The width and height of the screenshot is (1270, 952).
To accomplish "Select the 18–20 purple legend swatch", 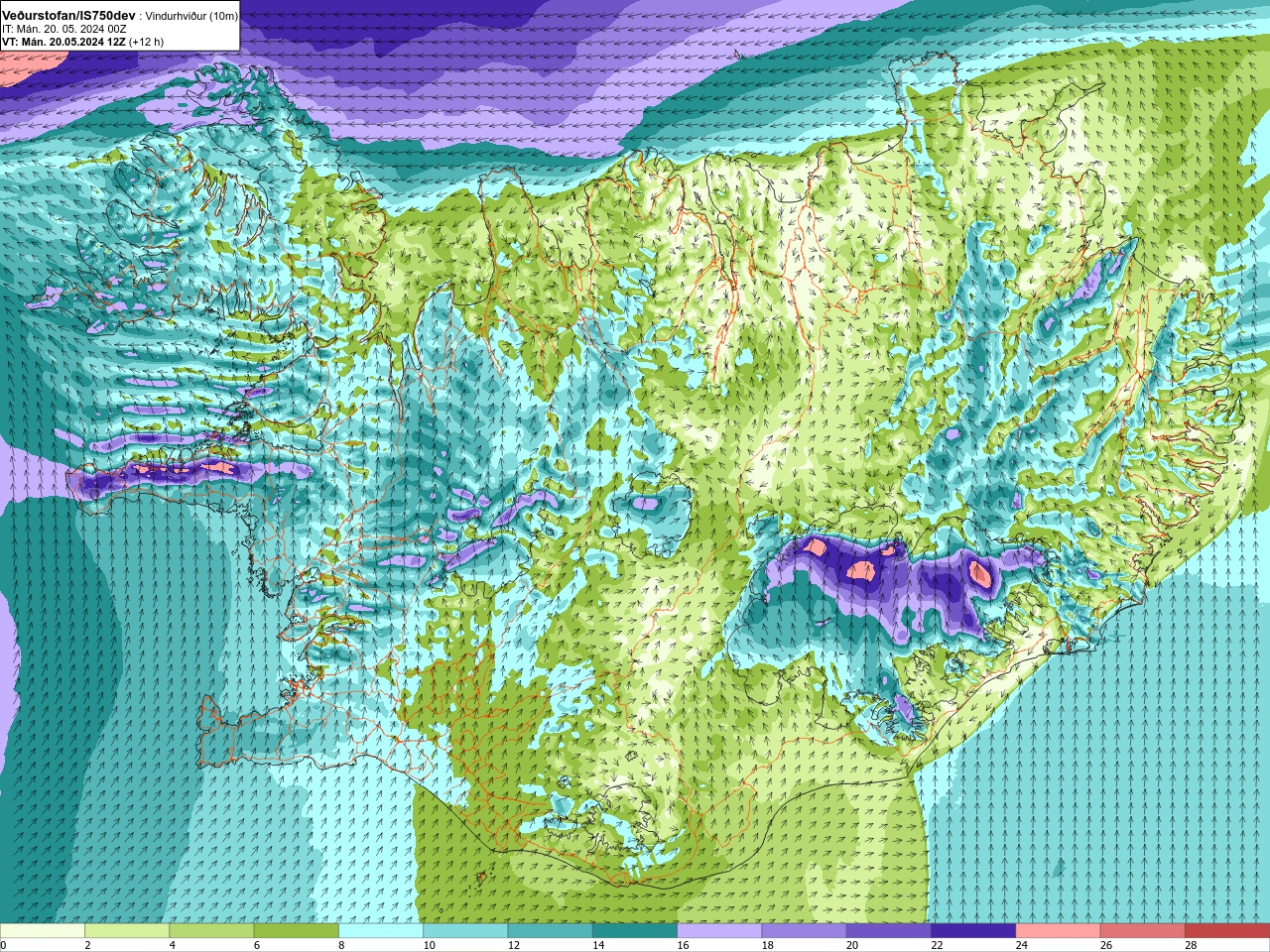I will (x=804, y=930).
